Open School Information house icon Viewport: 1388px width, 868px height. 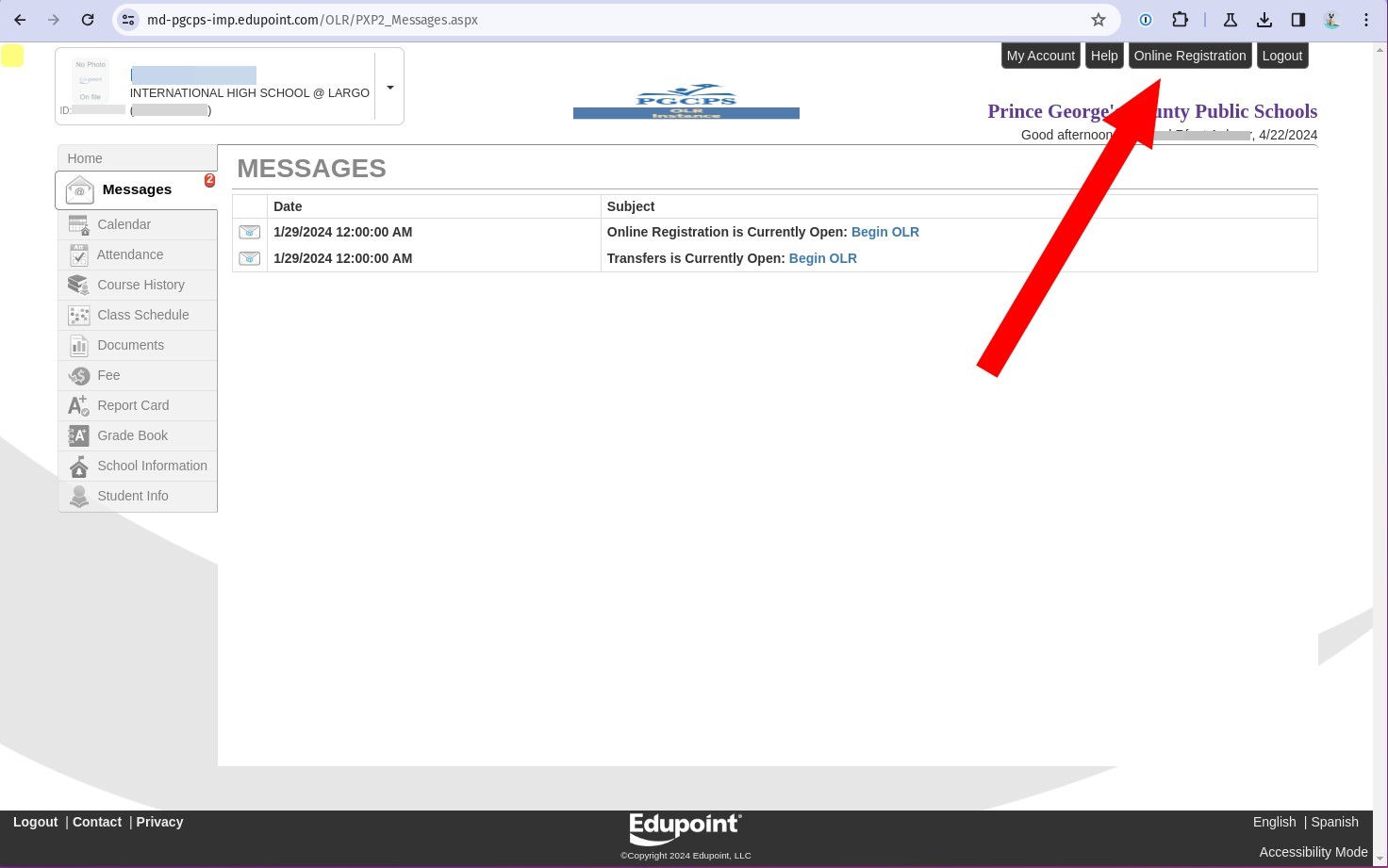point(79,466)
